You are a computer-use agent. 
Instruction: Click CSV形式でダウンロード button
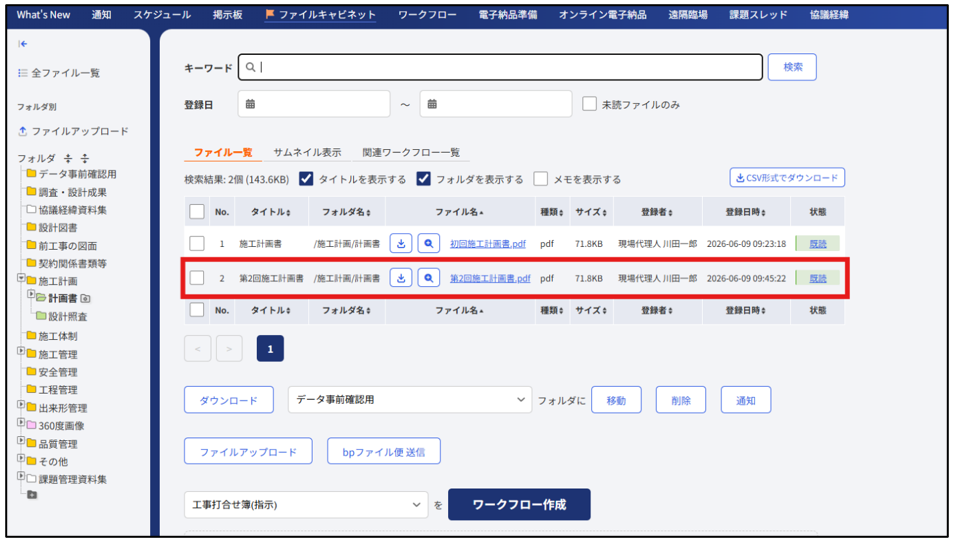tap(787, 178)
